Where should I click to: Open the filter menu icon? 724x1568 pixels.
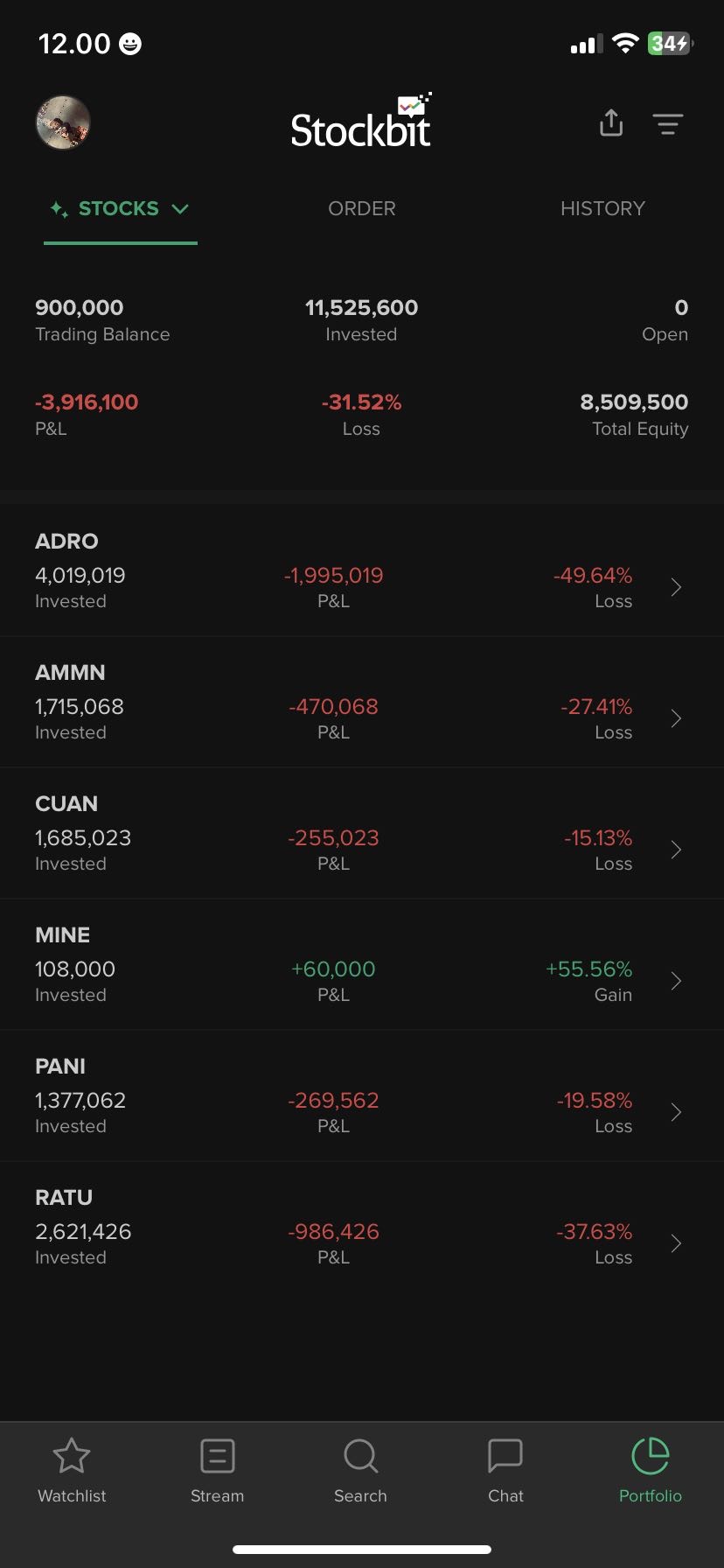668,124
